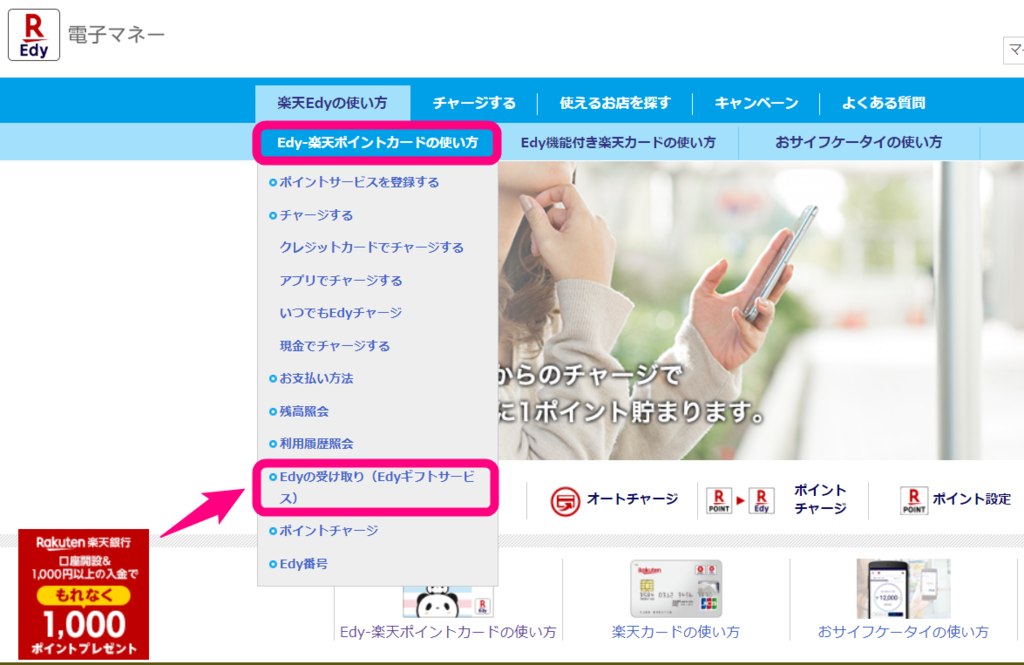Image resolution: width=1024 pixels, height=665 pixels.
Task: Open 使えるお店を探す nav menu
Action: [615, 103]
